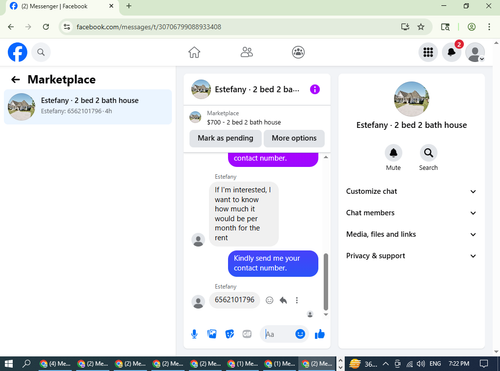
Task: Bookmark this page with the star icon
Action: (x=421, y=27)
